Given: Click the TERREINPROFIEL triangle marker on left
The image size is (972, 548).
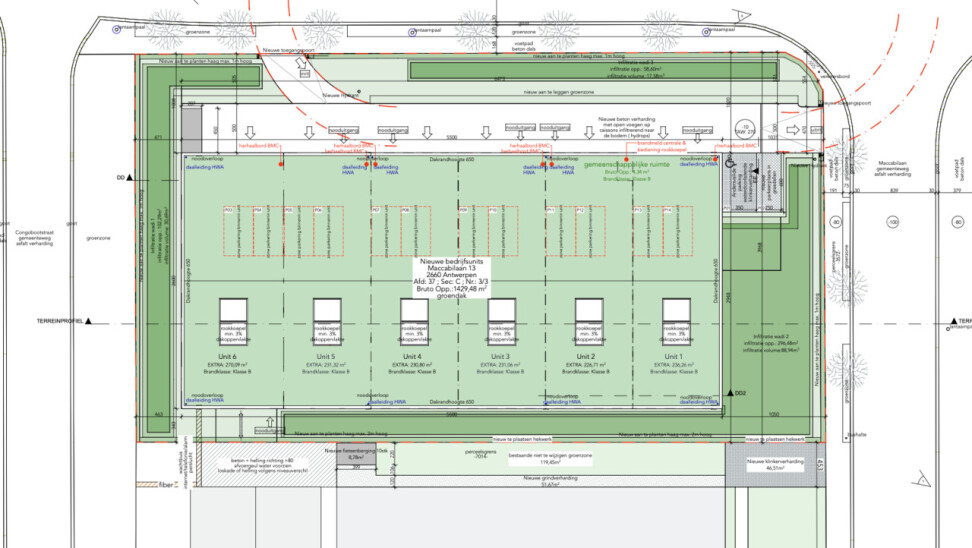Looking at the screenshot, I should (89, 321).
